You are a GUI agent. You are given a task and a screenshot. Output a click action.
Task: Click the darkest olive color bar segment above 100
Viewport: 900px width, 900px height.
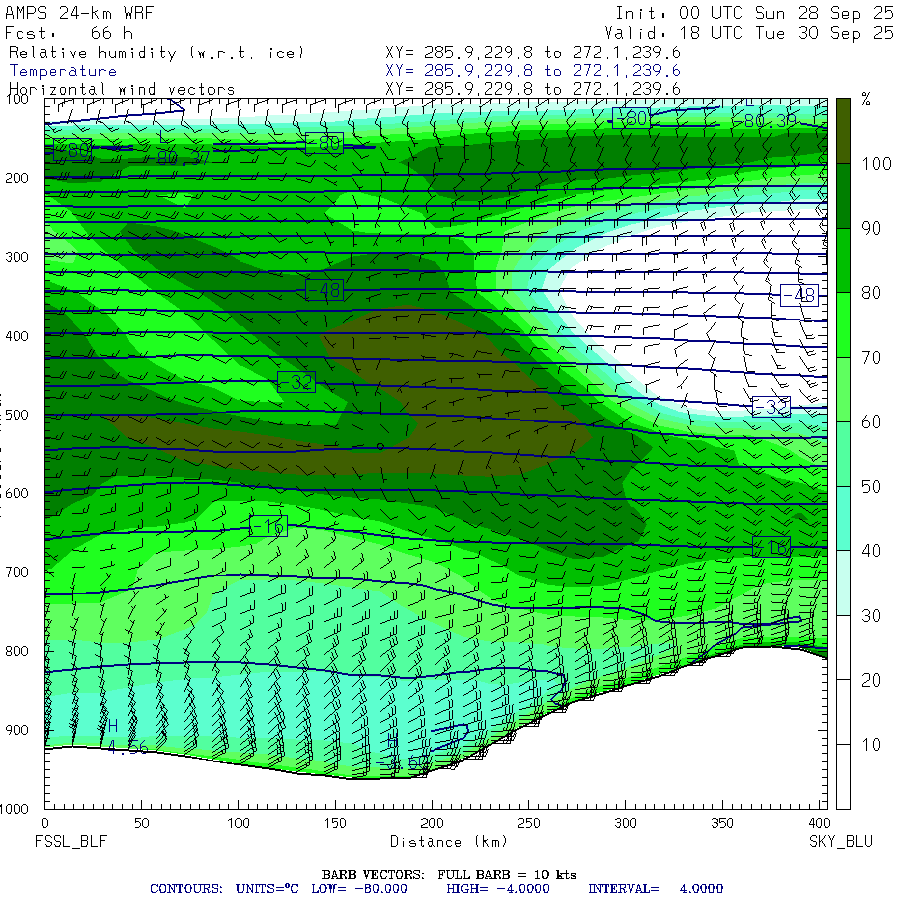pos(843,131)
